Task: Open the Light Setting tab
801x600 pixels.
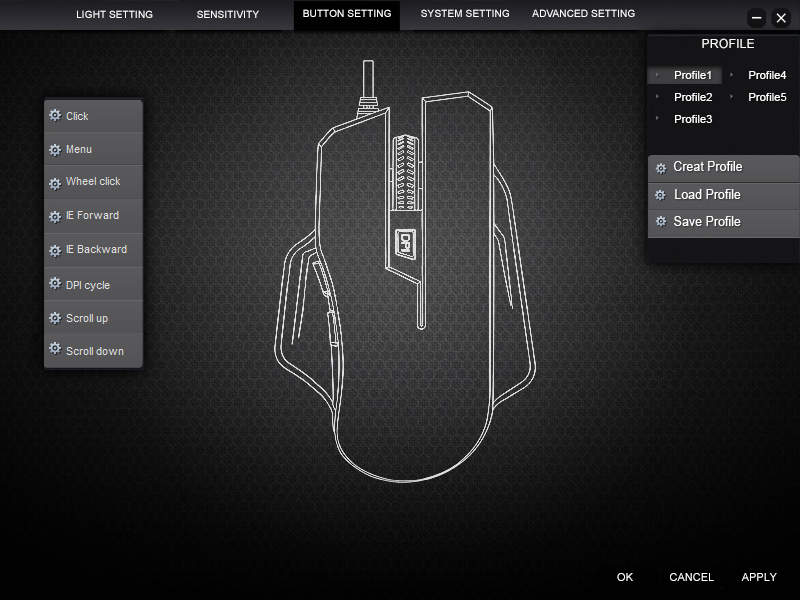Action: tap(114, 14)
